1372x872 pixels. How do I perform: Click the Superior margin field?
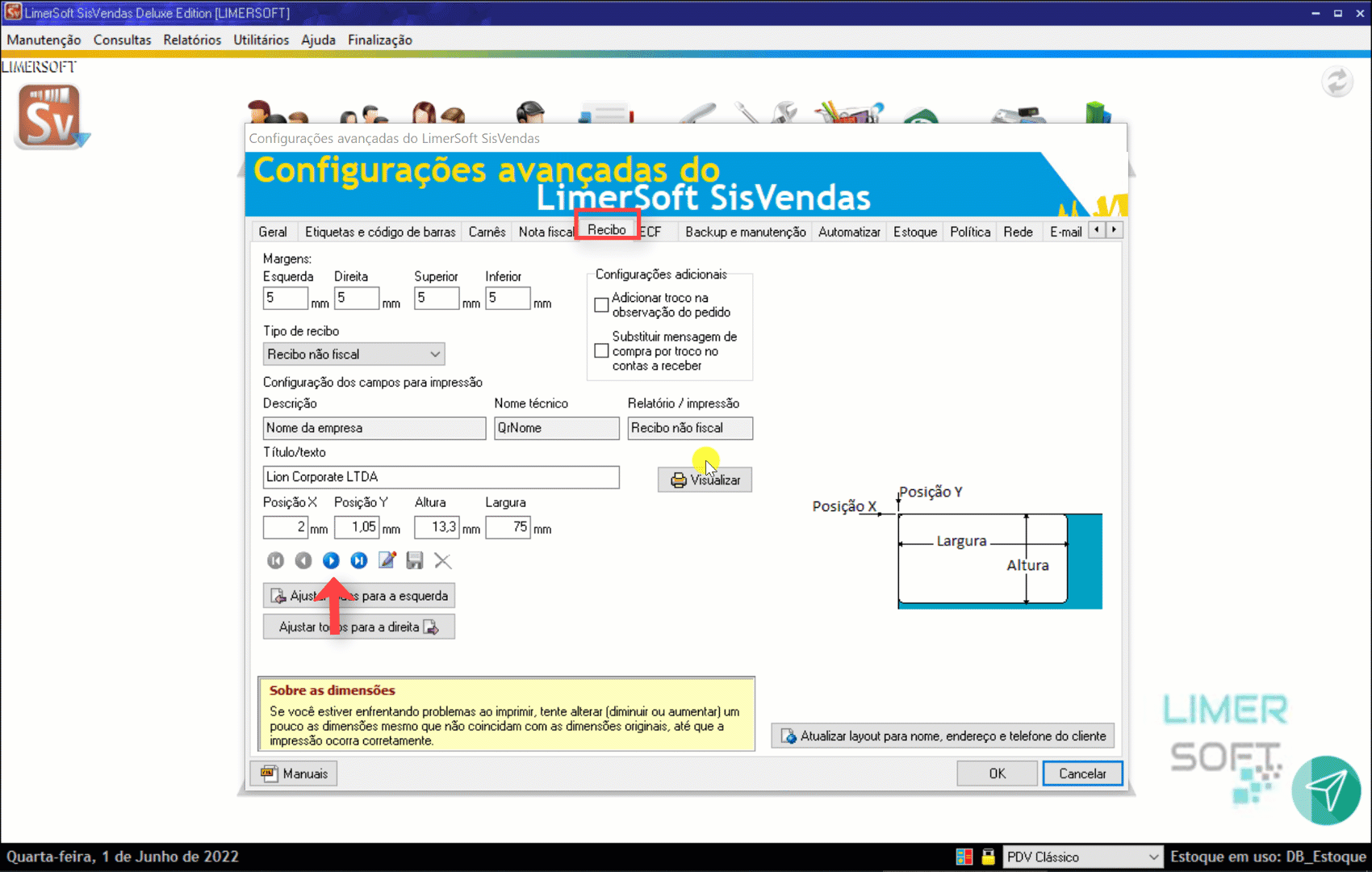point(437,298)
